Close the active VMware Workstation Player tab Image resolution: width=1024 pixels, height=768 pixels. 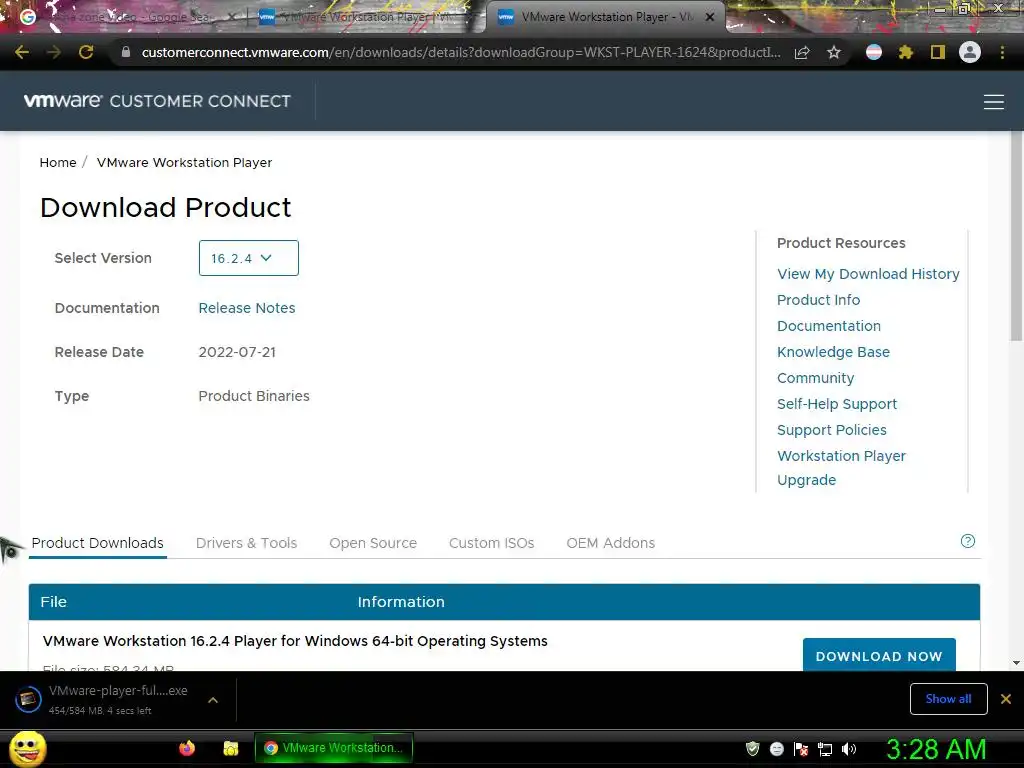coord(710,17)
